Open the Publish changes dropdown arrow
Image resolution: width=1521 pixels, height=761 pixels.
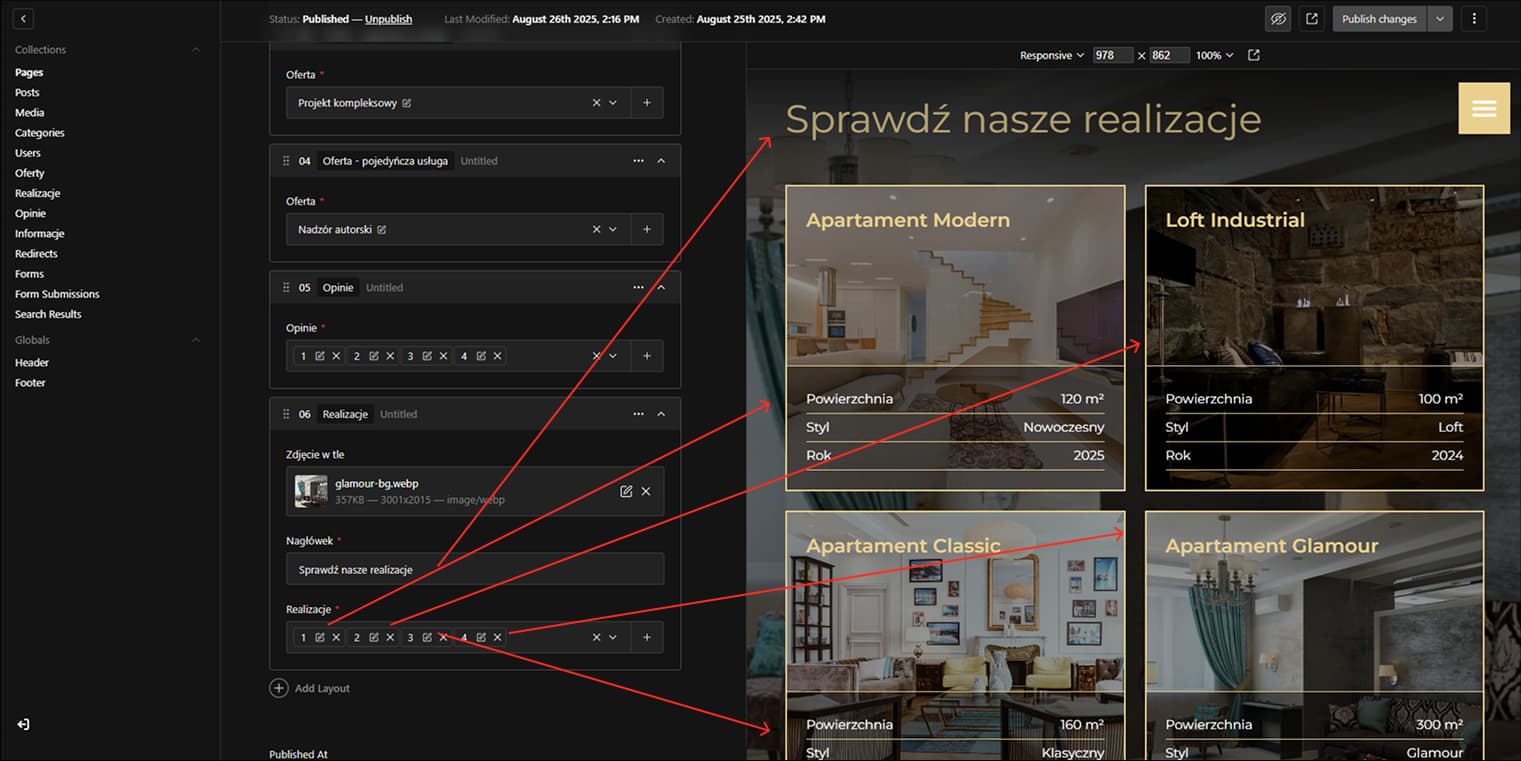[x=1440, y=19]
